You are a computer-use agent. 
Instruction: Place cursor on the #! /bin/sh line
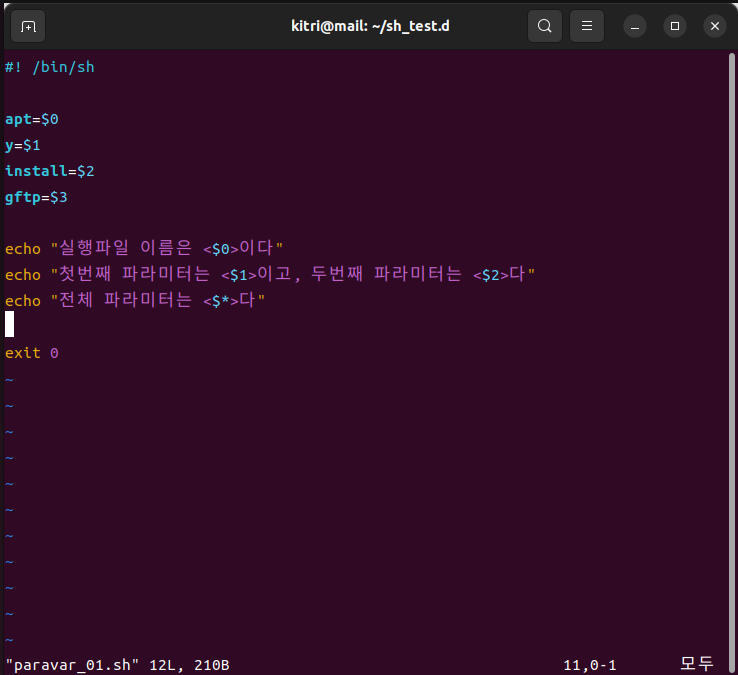click(x=50, y=67)
